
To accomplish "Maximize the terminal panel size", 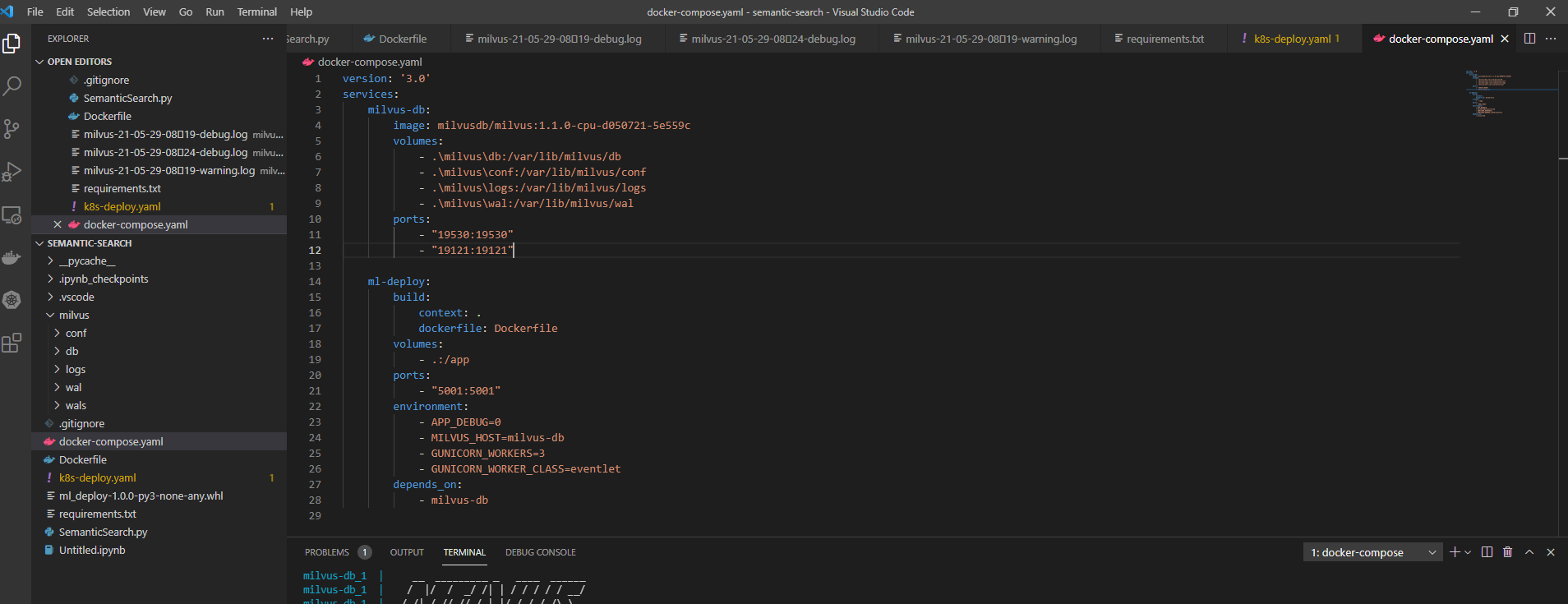I will click(1529, 552).
